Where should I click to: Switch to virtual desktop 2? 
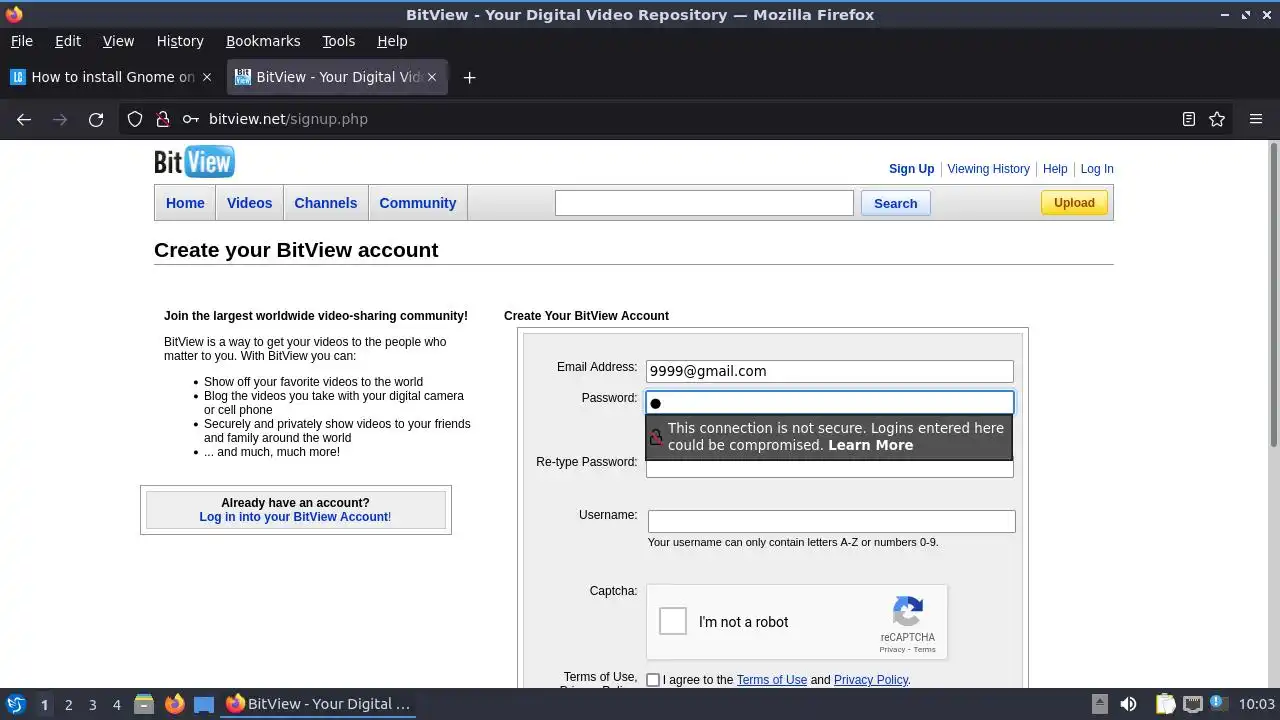click(x=68, y=705)
